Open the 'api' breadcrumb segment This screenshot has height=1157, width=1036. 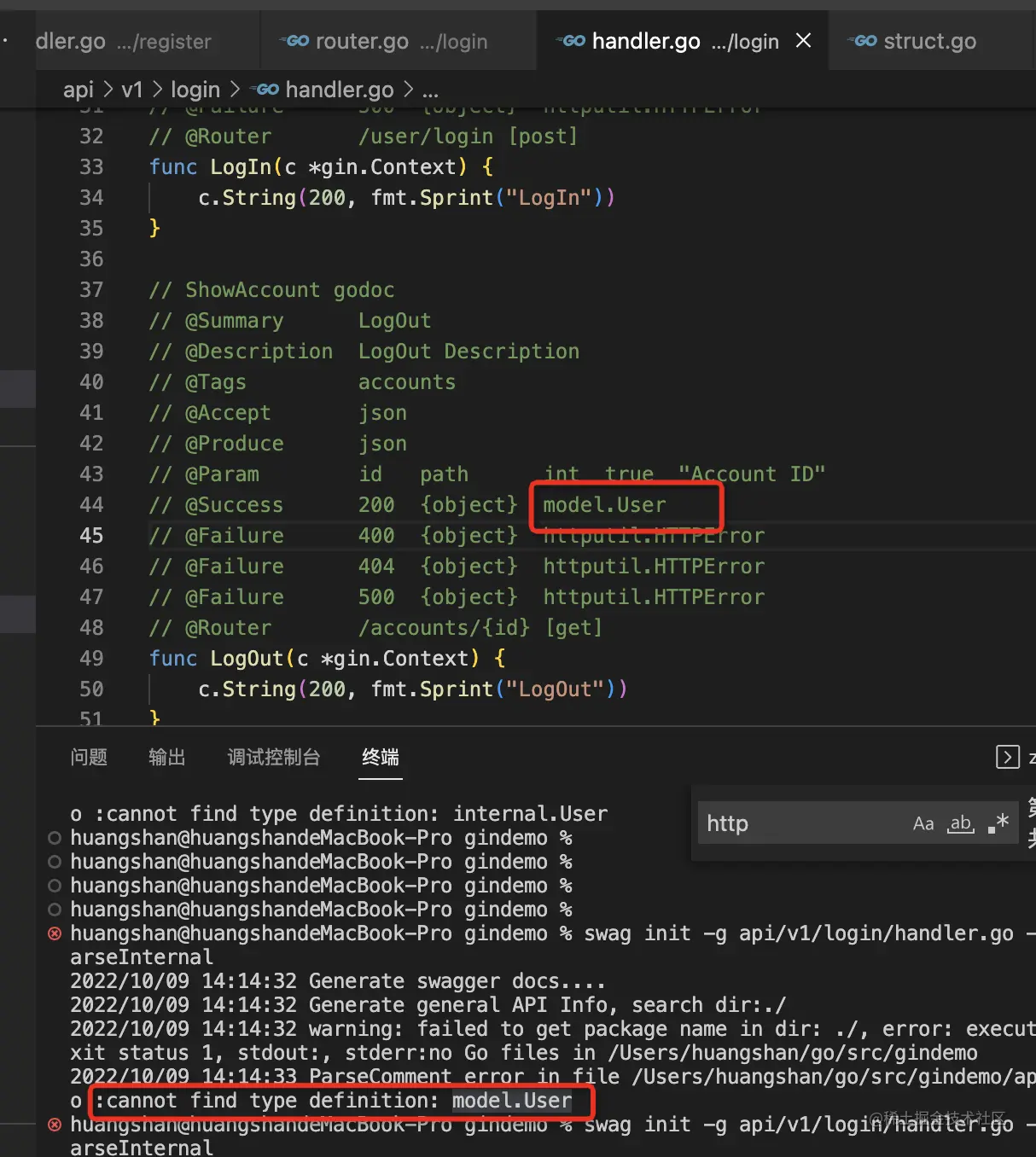(79, 90)
